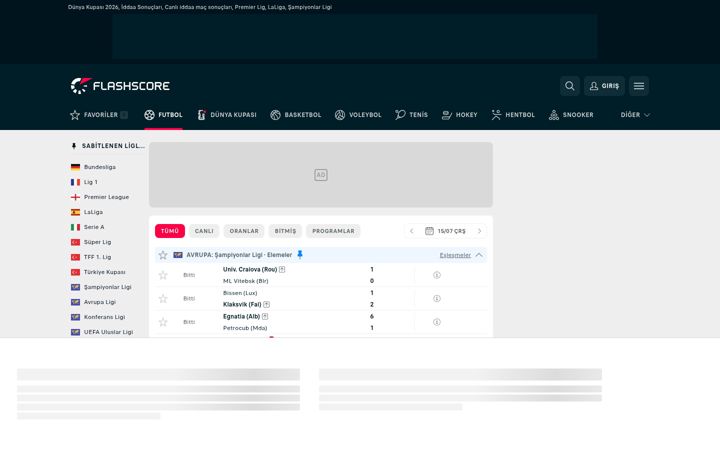Favorite the Şampiyonlar Ligi - Elemeler league star
This screenshot has height=450, width=720.
click(x=163, y=255)
